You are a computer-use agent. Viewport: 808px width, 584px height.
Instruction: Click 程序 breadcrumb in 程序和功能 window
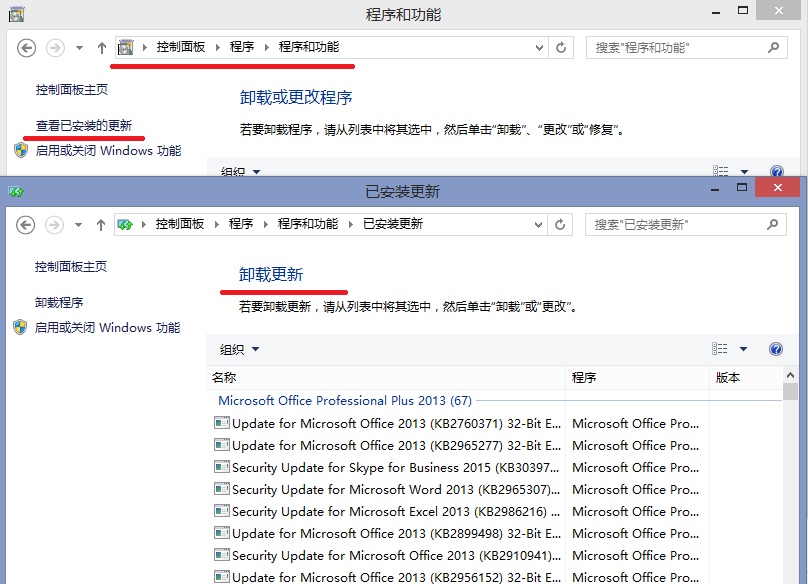point(242,47)
